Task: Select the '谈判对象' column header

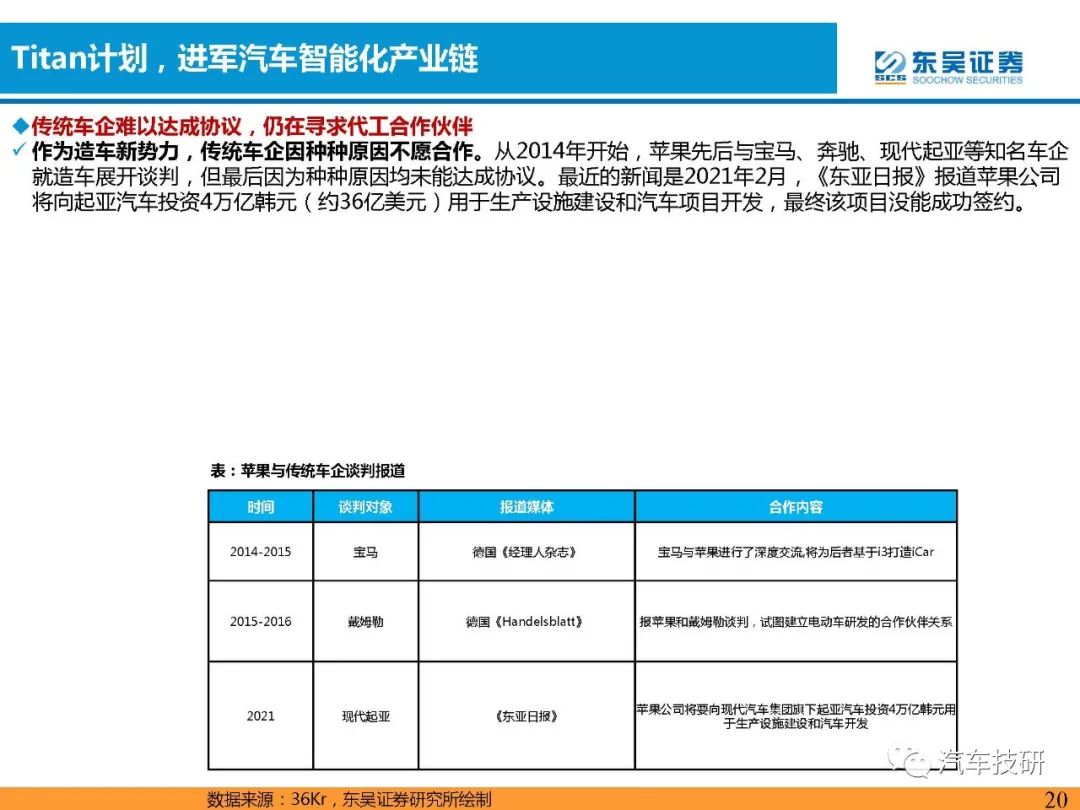Action: tap(366, 507)
